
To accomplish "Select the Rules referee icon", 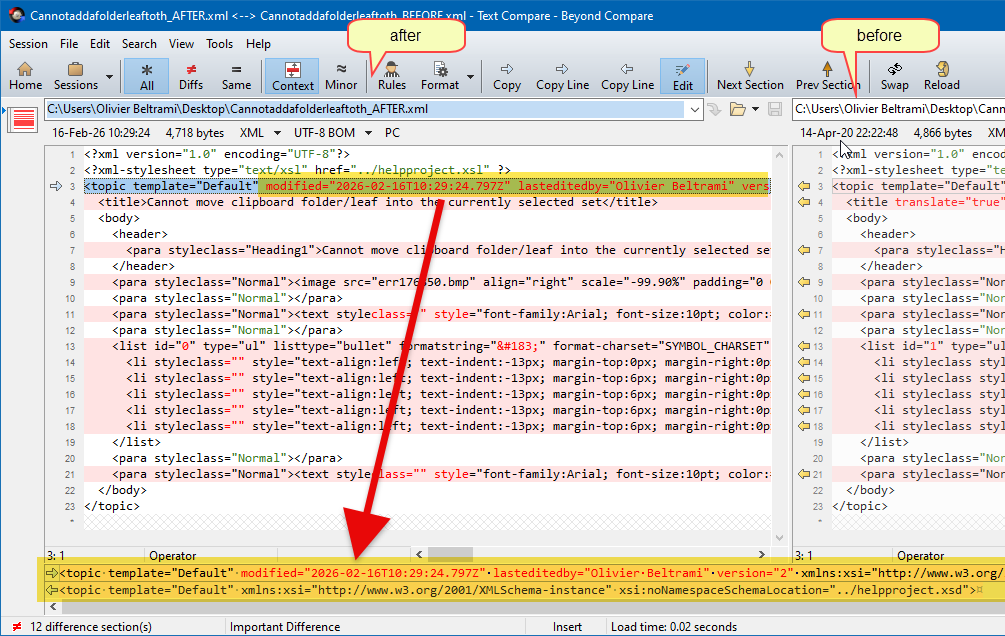I will pos(392,69).
